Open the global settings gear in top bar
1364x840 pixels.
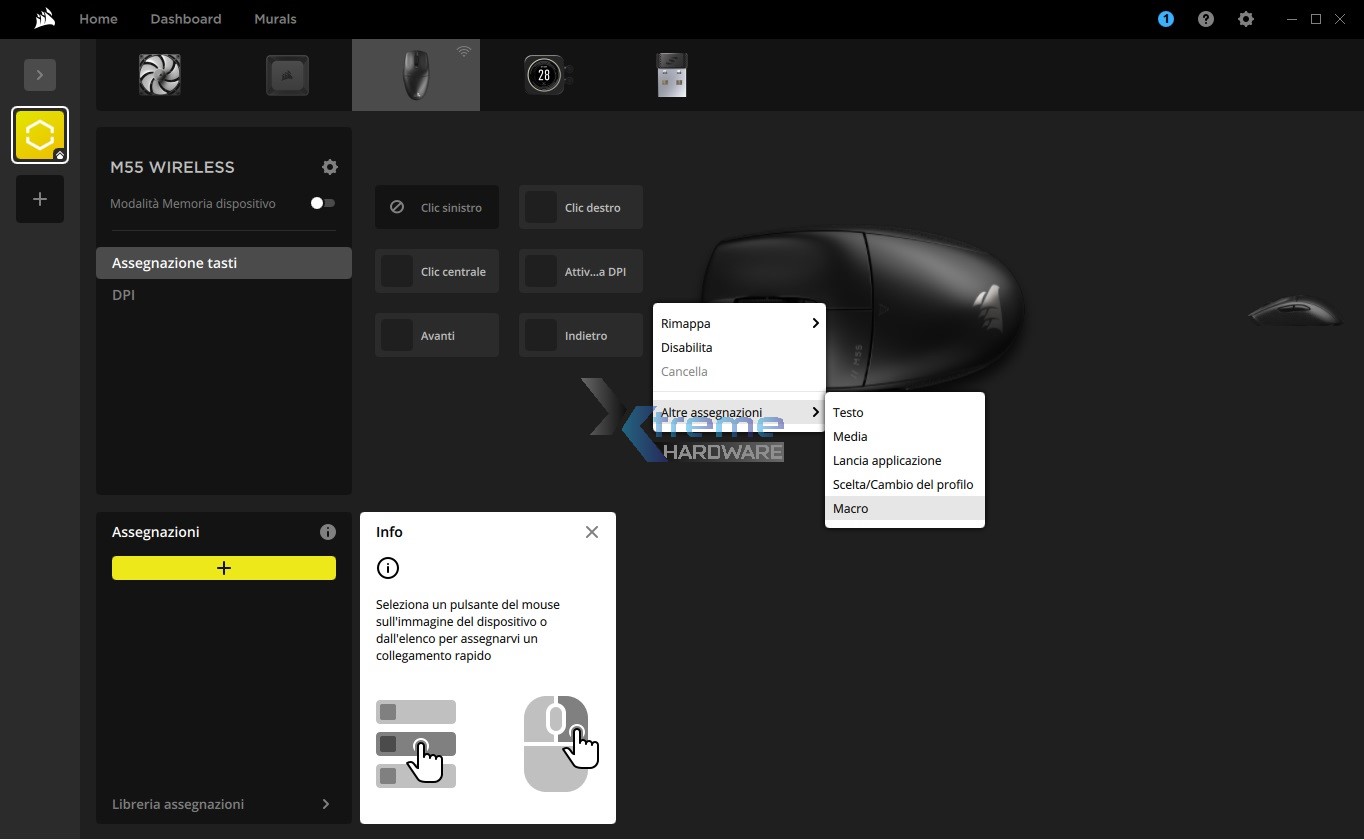coord(1246,19)
